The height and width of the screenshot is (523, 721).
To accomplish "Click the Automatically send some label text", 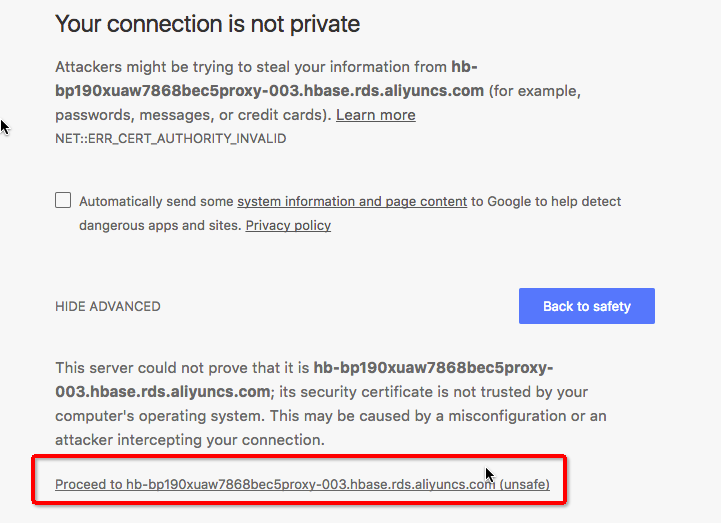I will [156, 201].
